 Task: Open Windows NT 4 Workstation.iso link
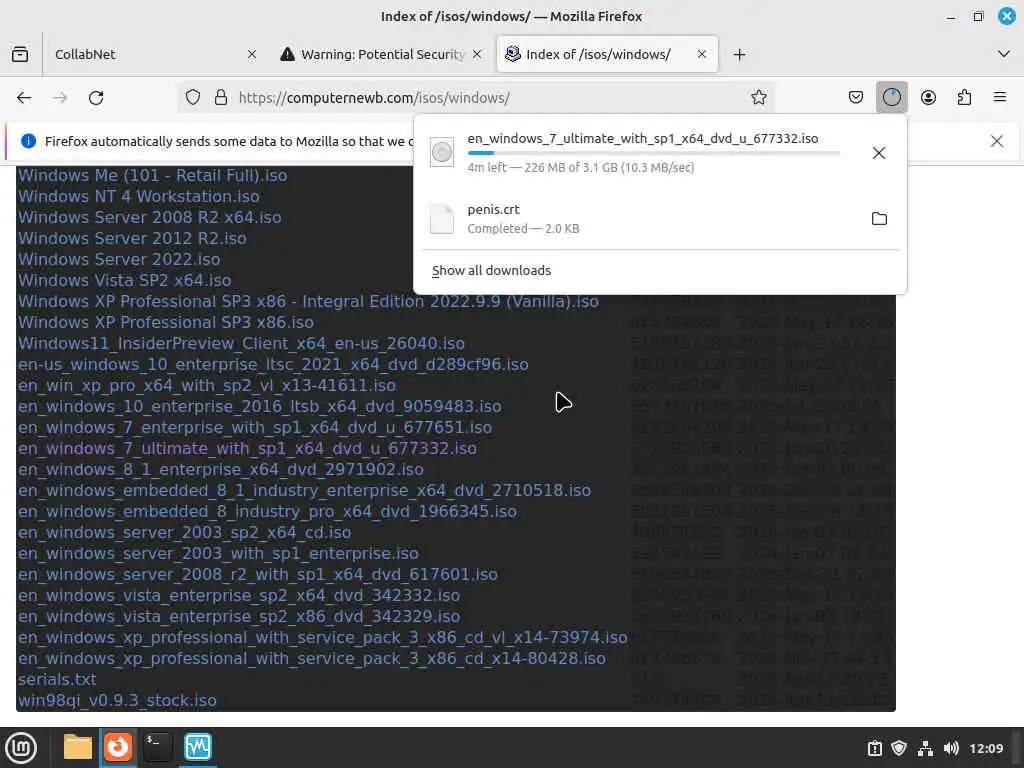coord(138,197)
